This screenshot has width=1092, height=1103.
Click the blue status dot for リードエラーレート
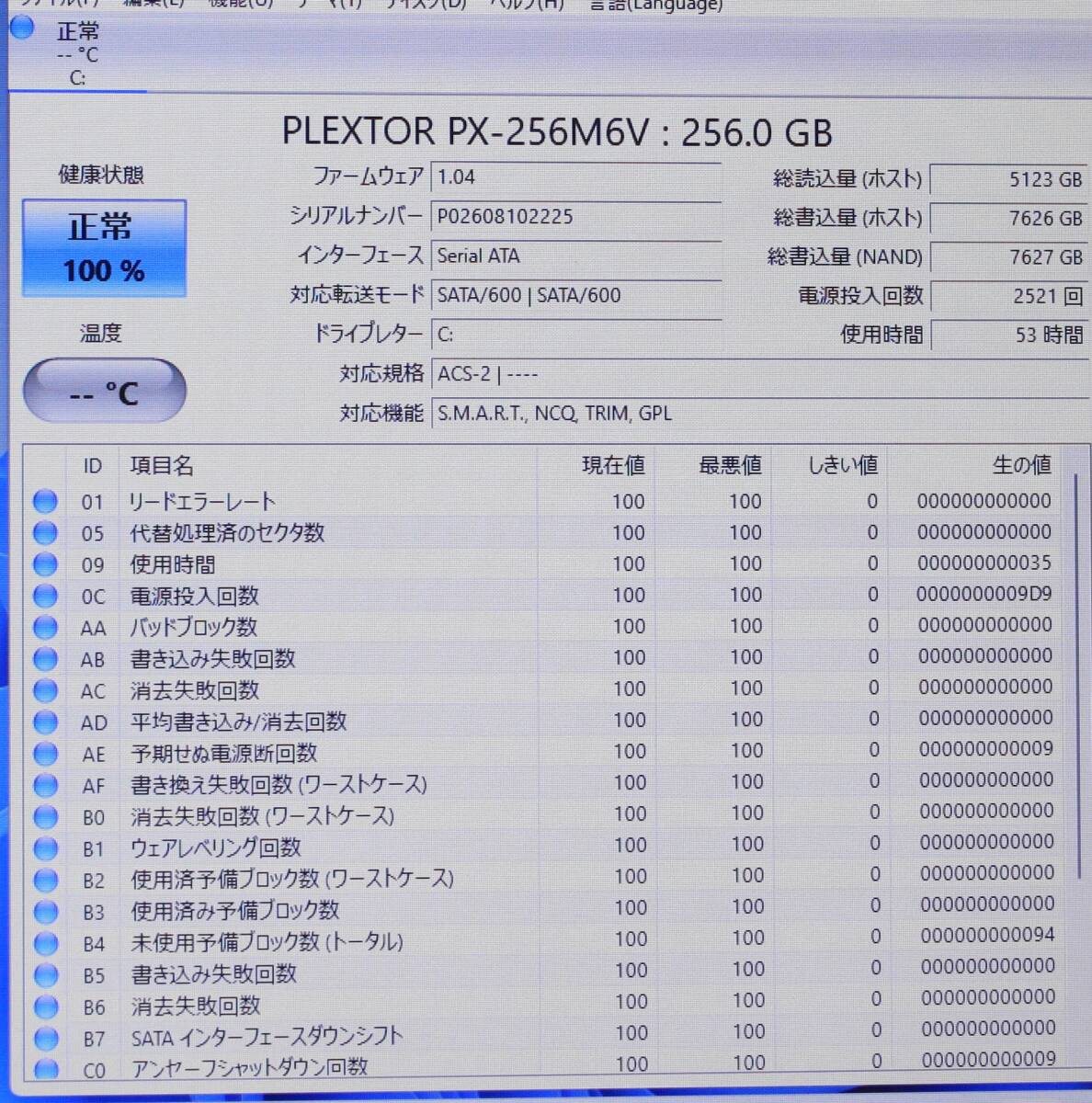pos(45,501)
